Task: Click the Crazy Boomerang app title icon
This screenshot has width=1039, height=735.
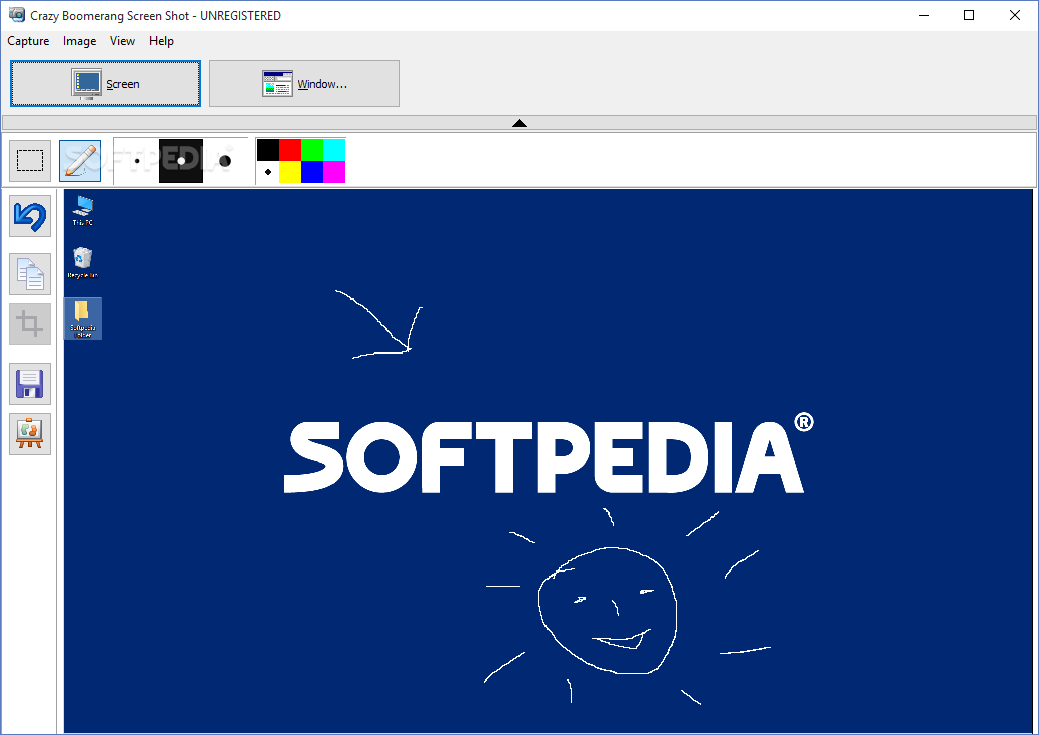Action: pyautogui.click(x=17, y=15)
